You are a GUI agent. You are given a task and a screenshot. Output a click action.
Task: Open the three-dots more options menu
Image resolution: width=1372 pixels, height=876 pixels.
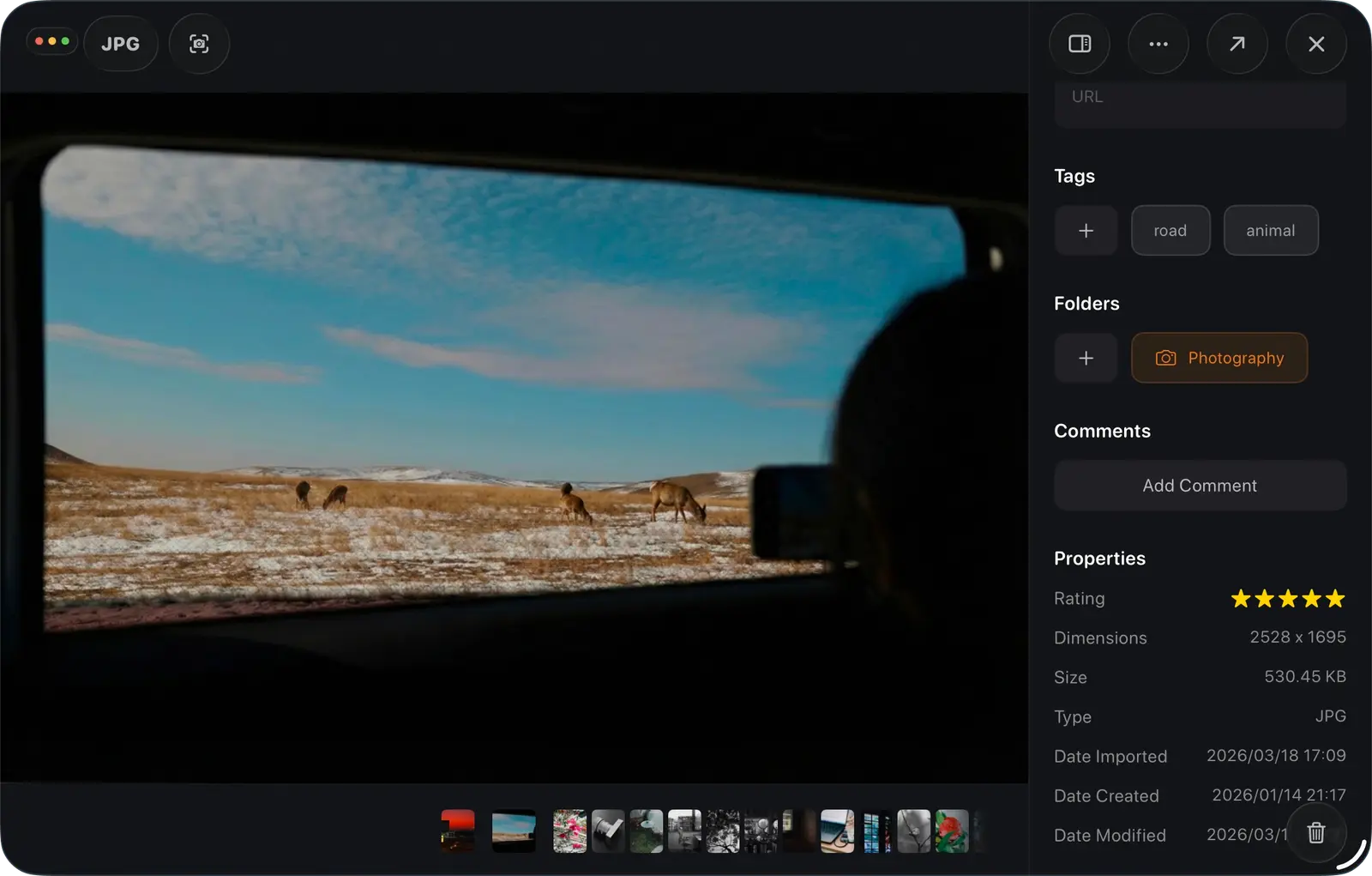pos(1158,44)
